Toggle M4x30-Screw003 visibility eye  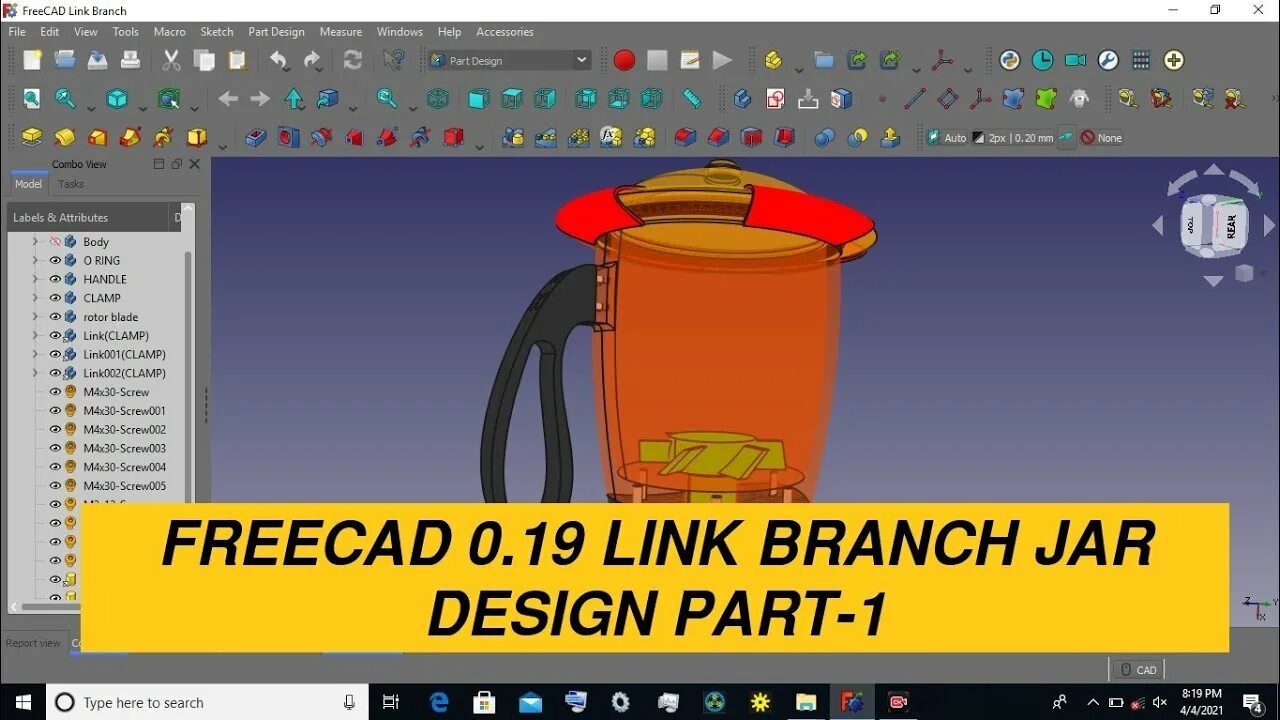[55, 448]
